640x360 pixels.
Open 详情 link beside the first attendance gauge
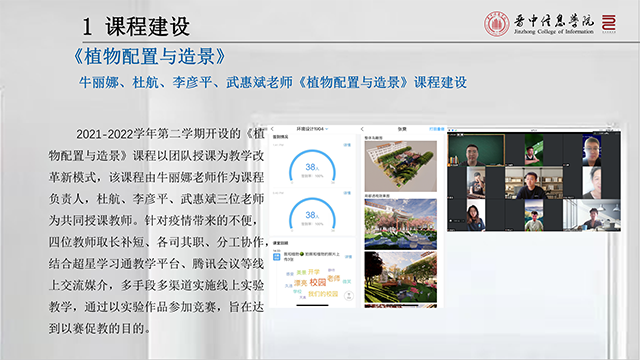347,145
